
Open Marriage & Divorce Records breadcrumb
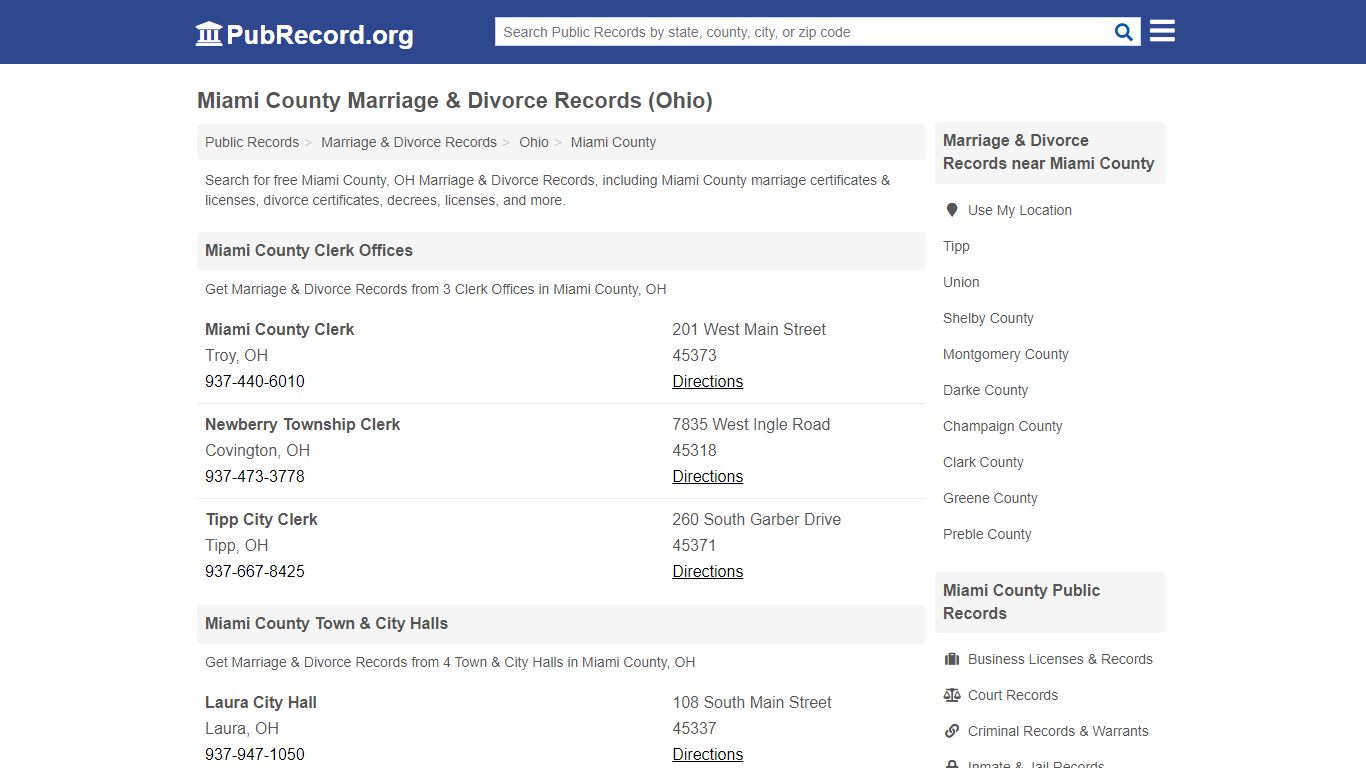pyautogui.click(x=409, y=142)
